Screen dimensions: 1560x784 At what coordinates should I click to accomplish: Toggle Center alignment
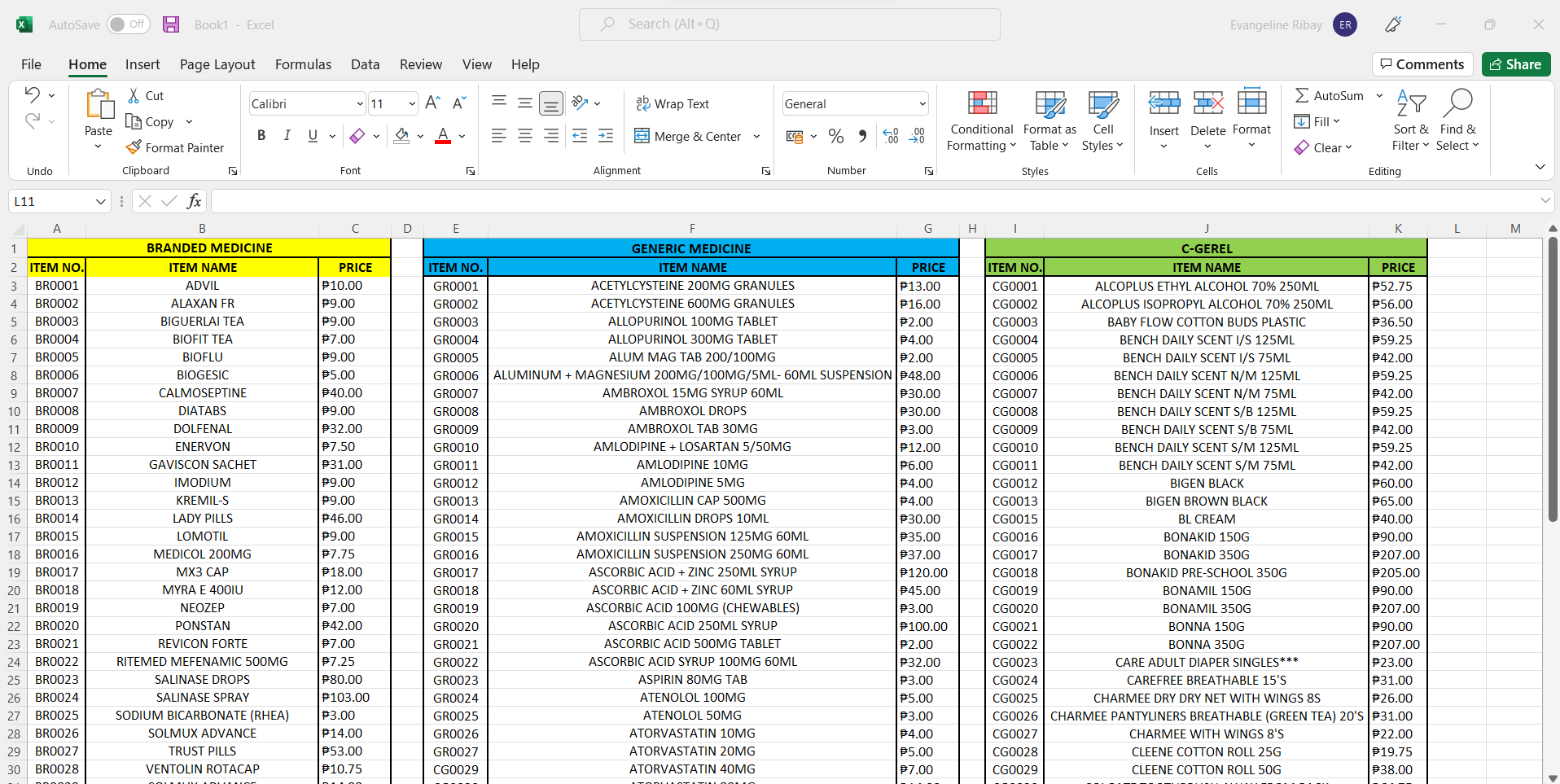(x=525, y=136)
